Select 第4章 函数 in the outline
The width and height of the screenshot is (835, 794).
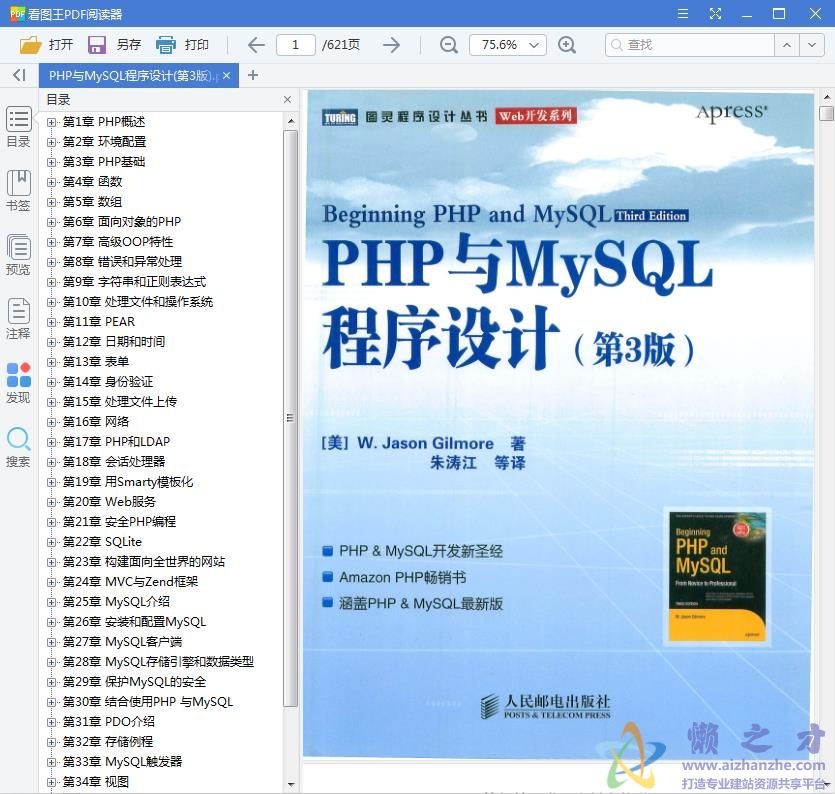pos(93,182)
